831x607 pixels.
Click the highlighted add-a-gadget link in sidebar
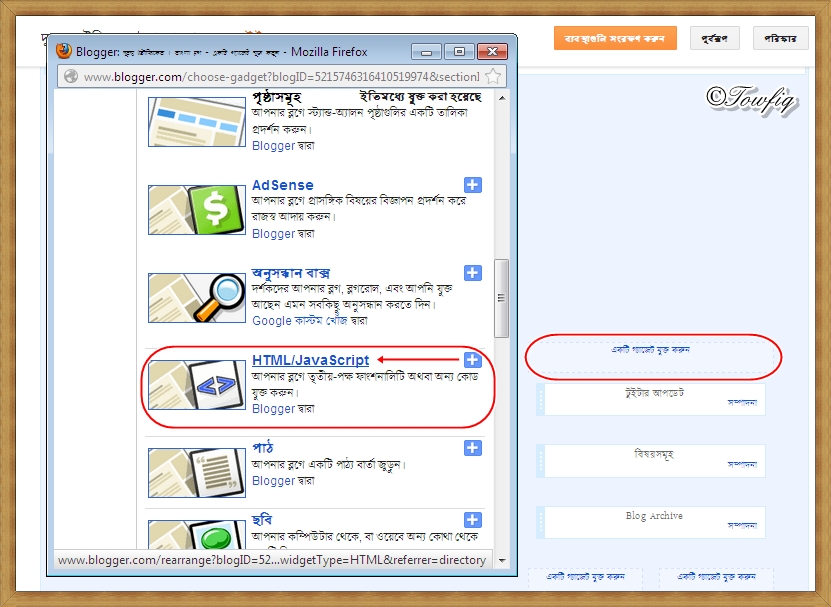tap(650, 350)
